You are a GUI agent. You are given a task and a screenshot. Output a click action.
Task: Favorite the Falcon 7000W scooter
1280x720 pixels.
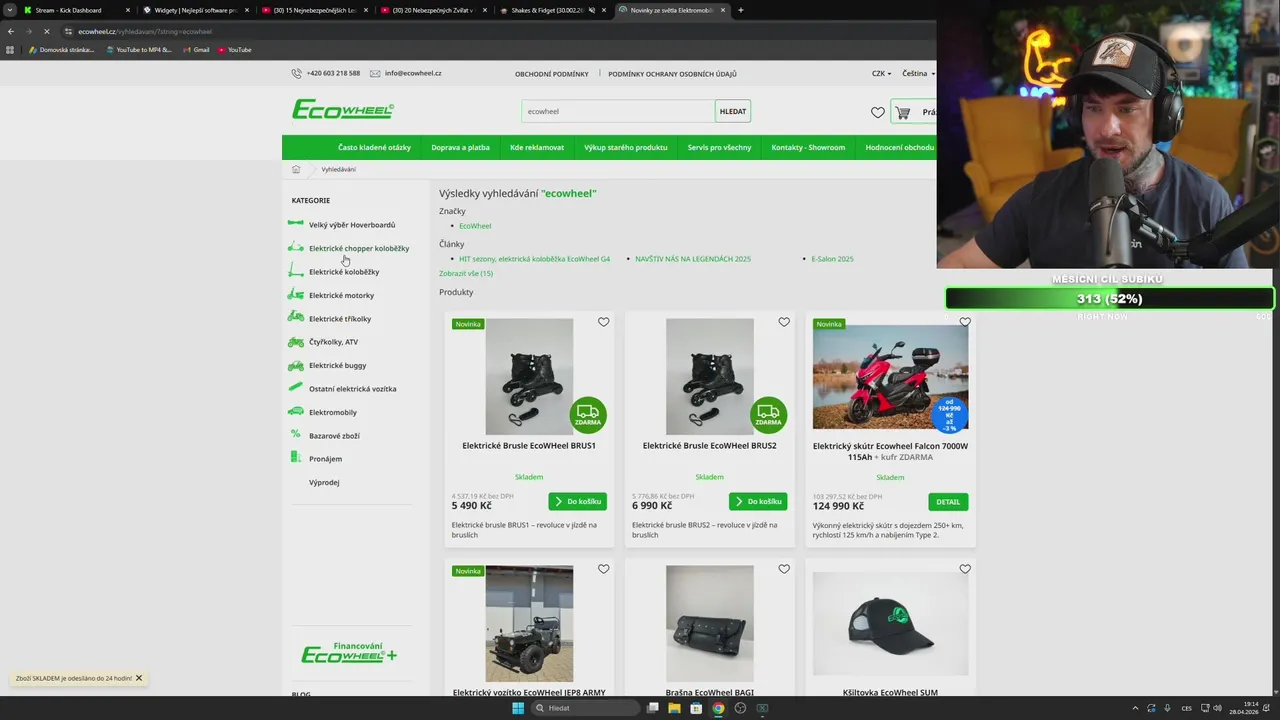[965, 322]
